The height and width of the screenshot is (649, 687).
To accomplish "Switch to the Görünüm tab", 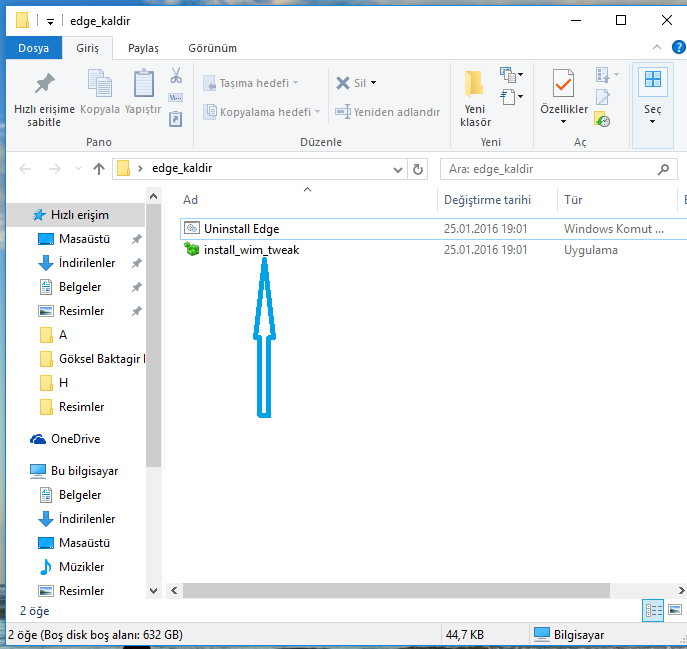I will (x=214, y=47).
